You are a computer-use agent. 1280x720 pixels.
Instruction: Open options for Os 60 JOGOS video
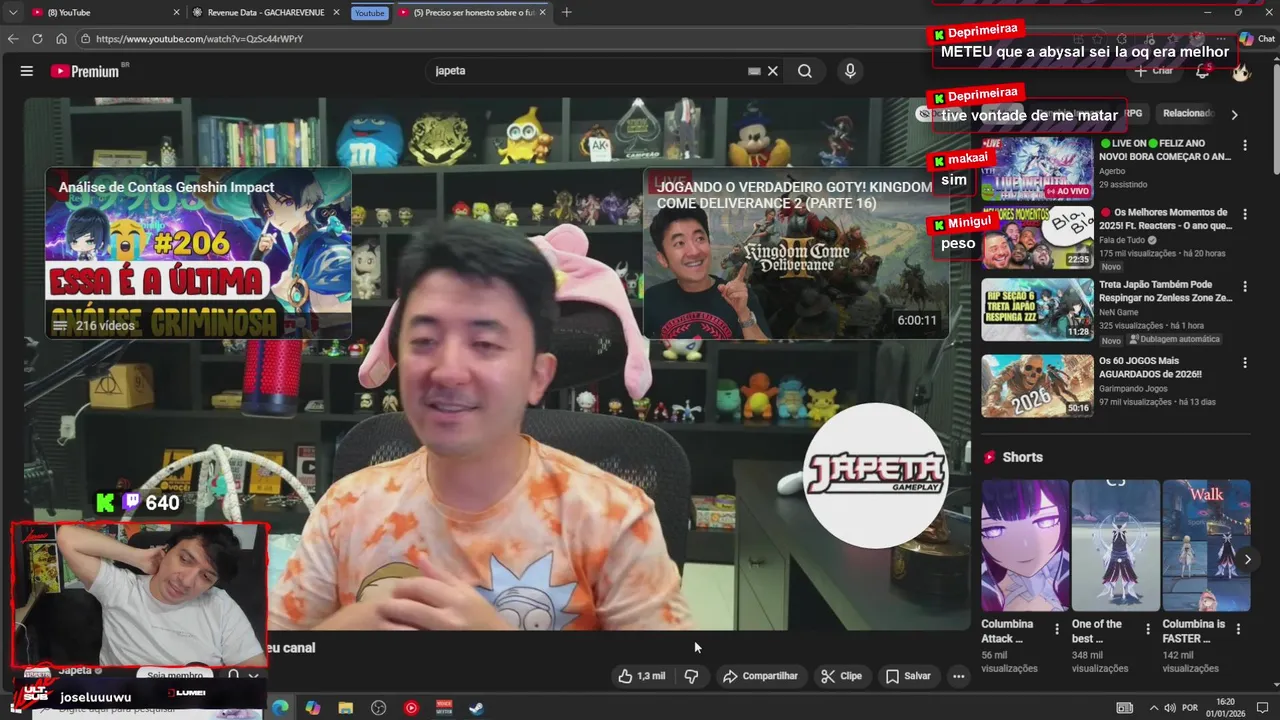coord(1245,362)
